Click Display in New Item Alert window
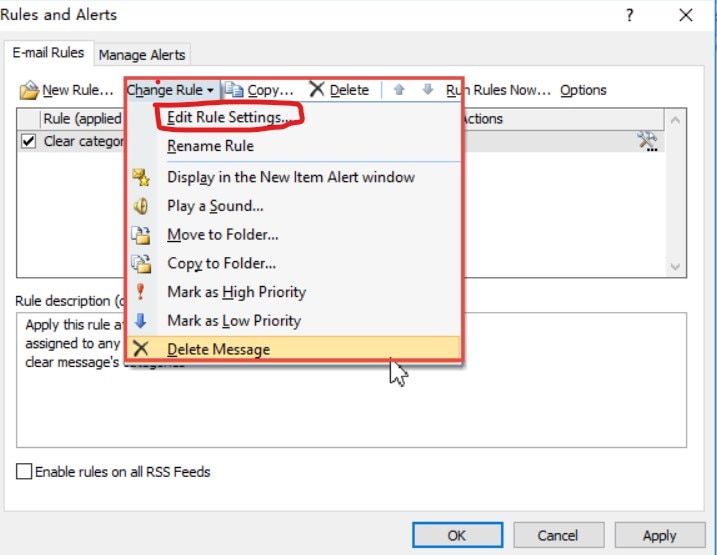 291,177
